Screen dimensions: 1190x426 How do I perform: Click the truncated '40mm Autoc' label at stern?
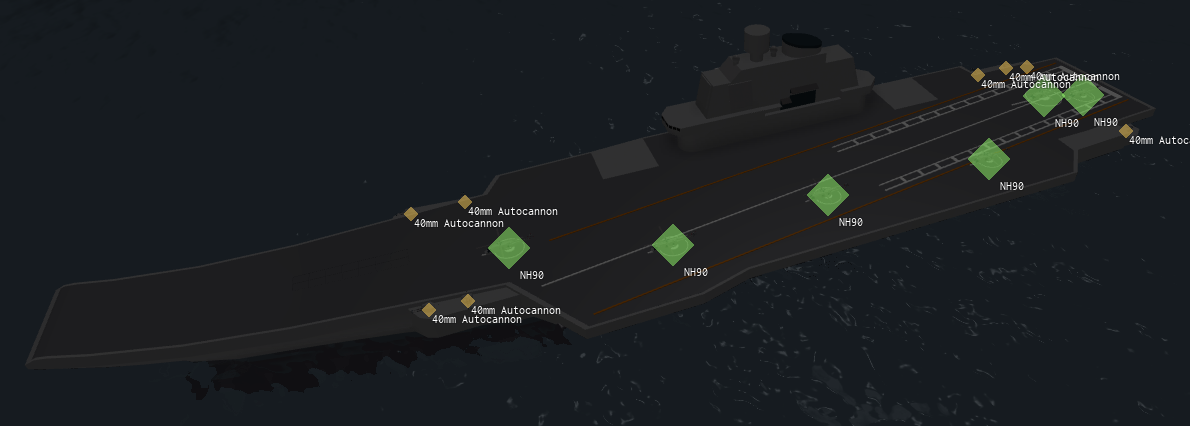tap(1159, 140)
